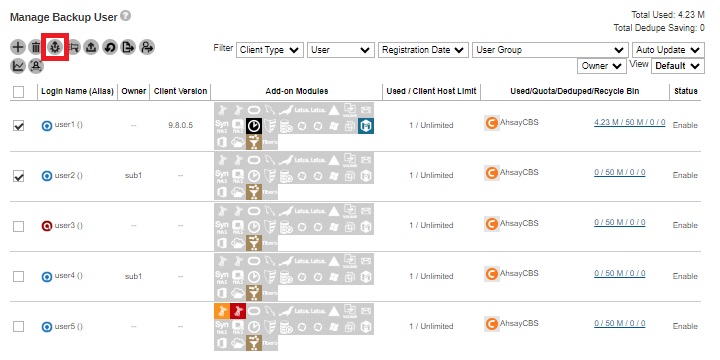Viewport: 720px width, 360px height.
Task: Add a new backup user with the plus icon
Action: pos(18,47)
